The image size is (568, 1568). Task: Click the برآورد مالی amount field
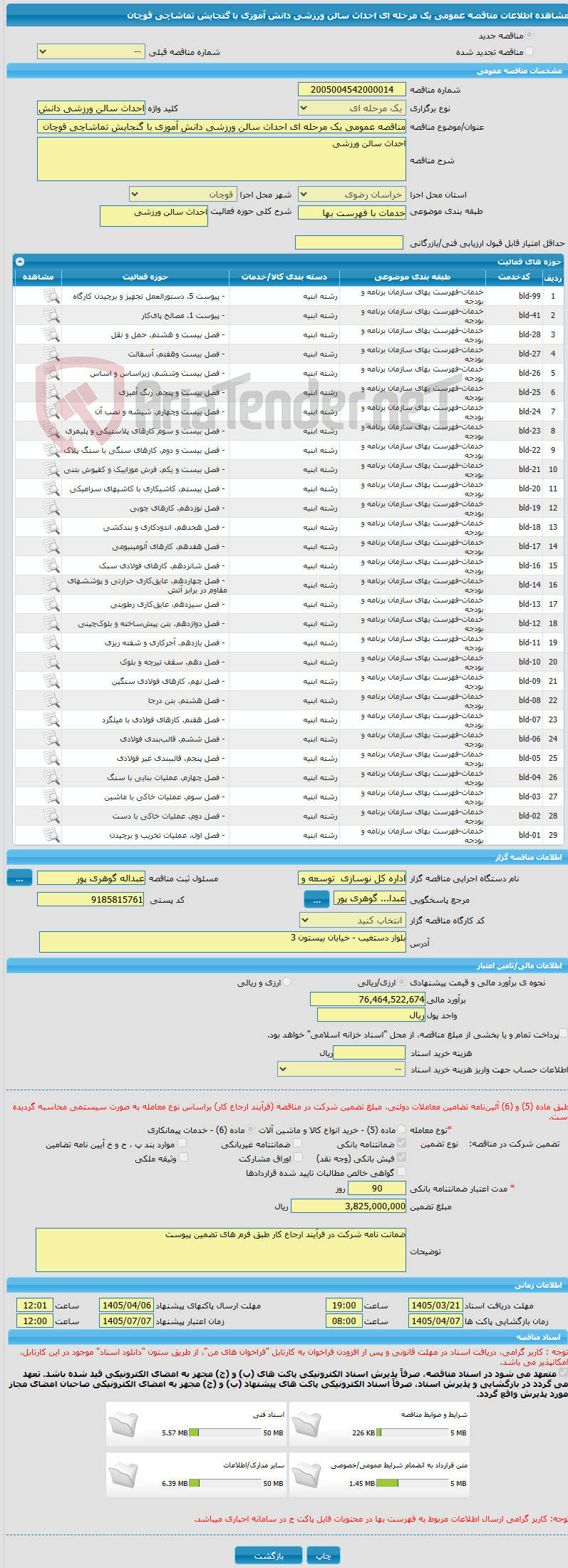tap(368, 1000)
